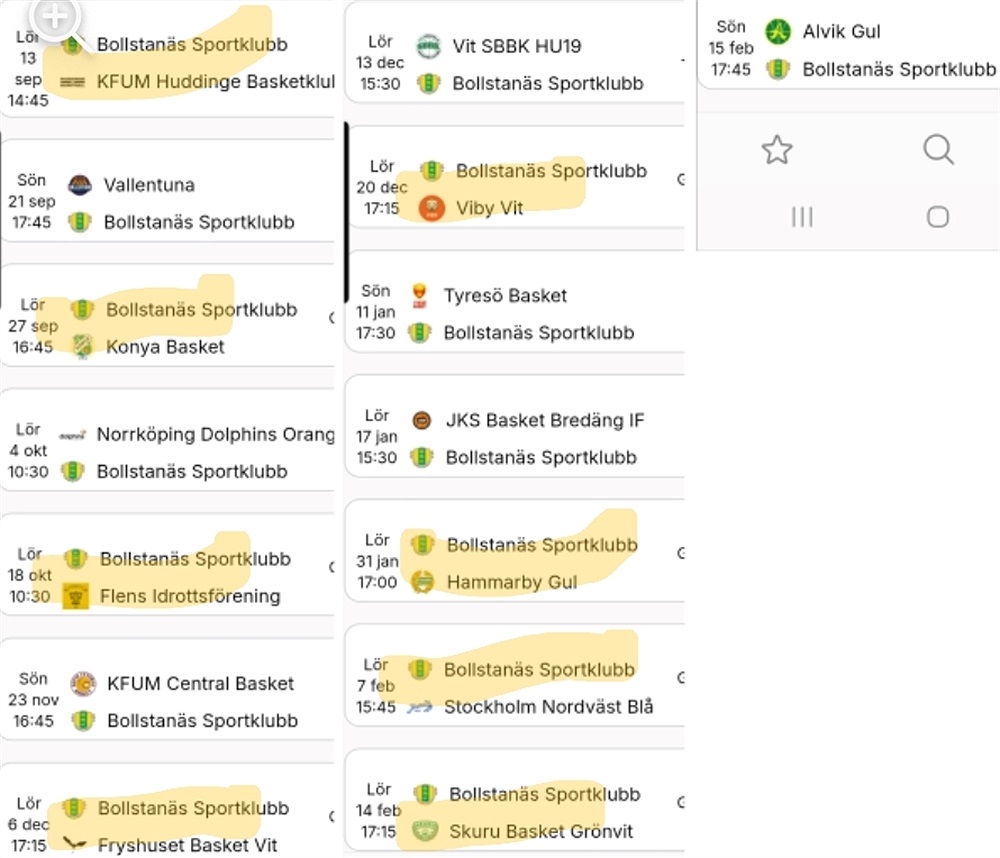Click the Vallentuna team logo
Screen dimensions: 1000x858
(x=80, y=185)
